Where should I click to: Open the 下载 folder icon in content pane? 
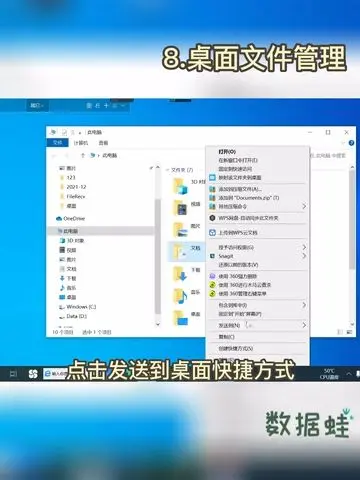[x=180, y=274]
